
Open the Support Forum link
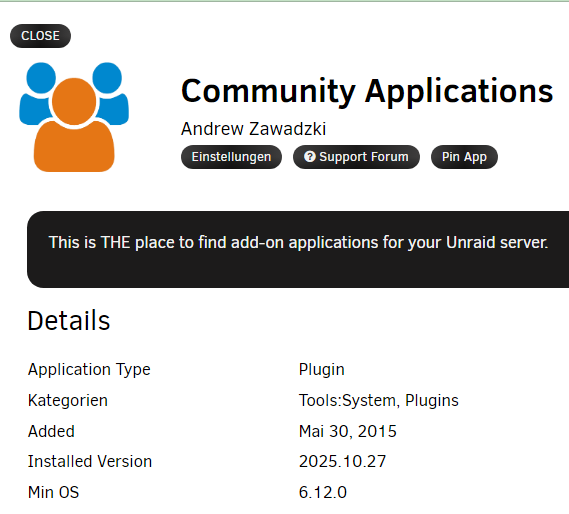(x=356, y=157)
